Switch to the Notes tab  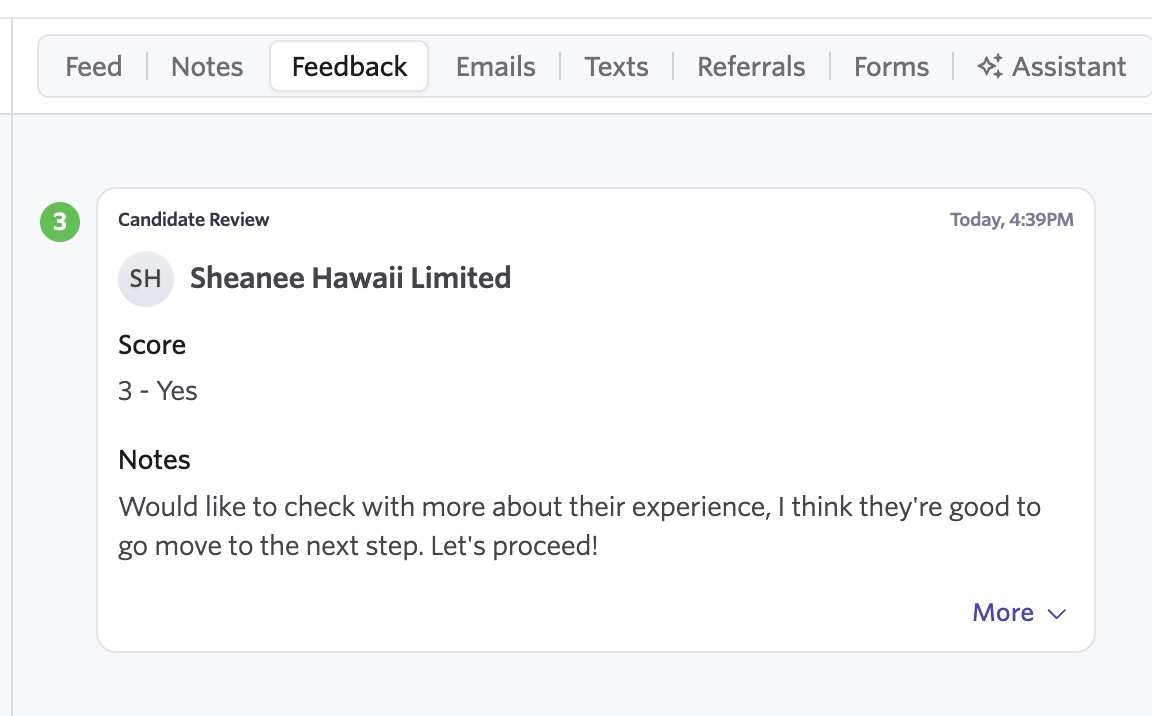[x=207, y=67]
